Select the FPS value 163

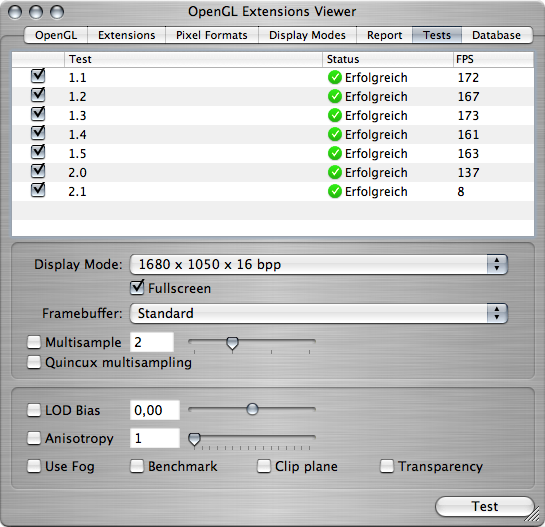pos(468,153)
